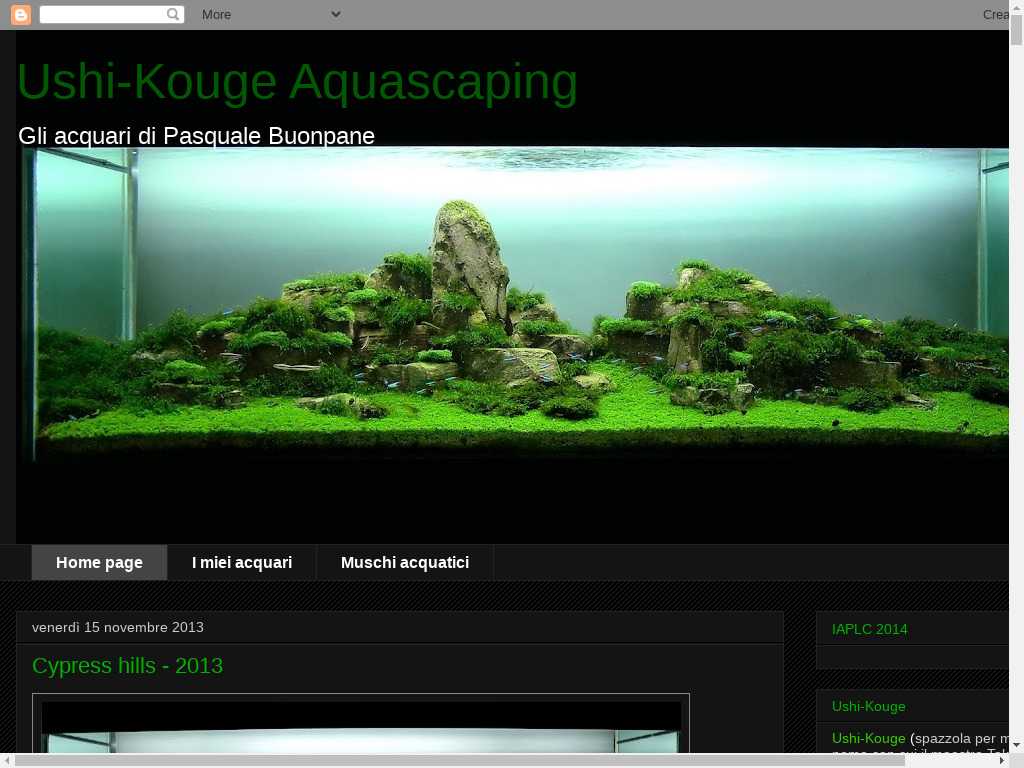Click the horizontal scrollbar left arrow
1024x768 pixels.
click(x=7, y=761)
